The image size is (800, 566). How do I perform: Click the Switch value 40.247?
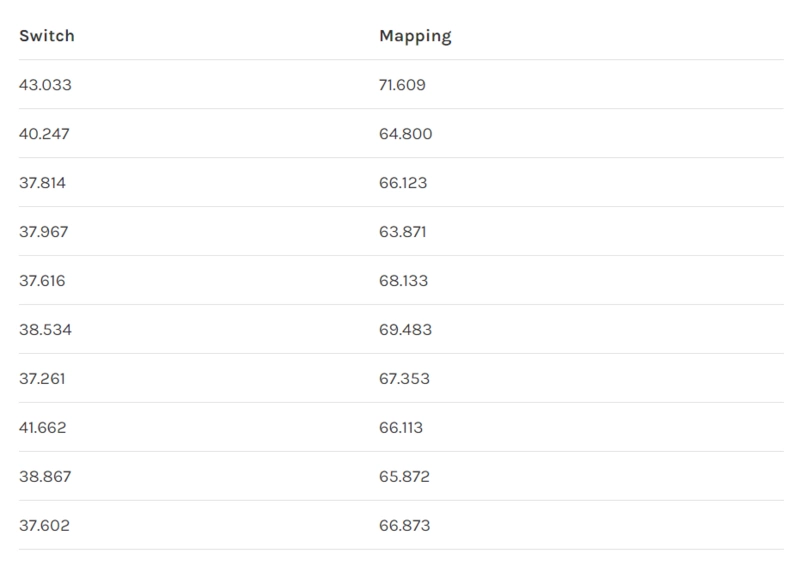44,134
